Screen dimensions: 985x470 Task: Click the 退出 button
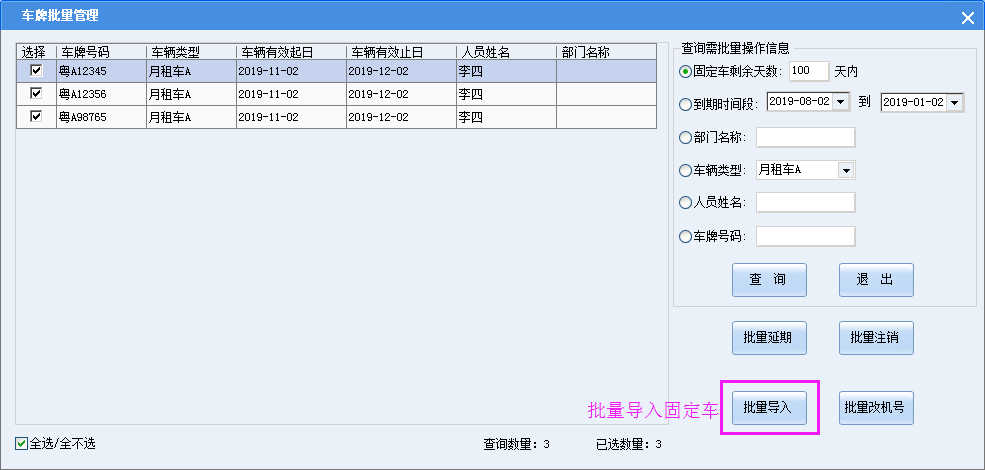[x=876, y=280]
